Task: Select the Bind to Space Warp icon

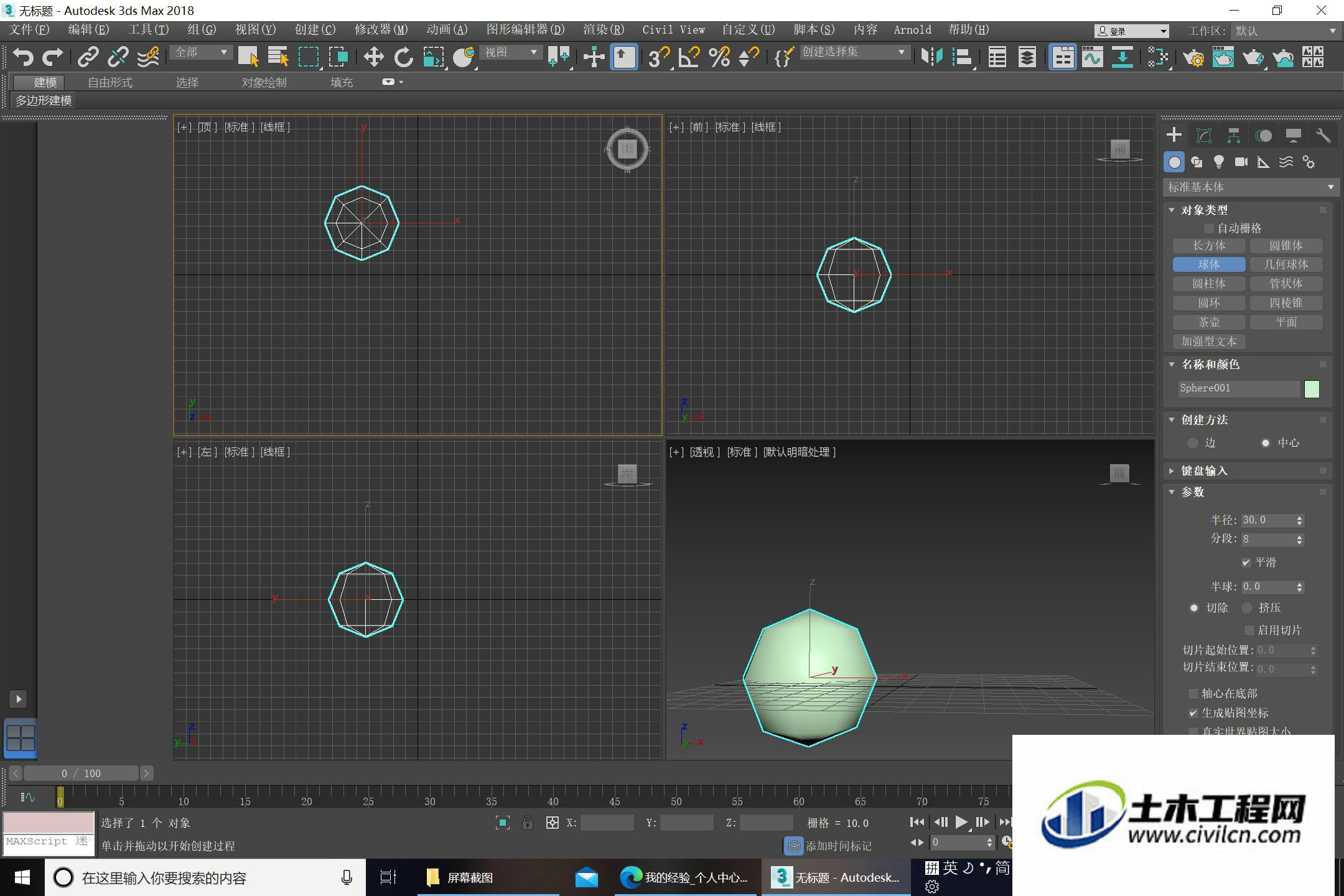Action: click(x=147, y=57)
